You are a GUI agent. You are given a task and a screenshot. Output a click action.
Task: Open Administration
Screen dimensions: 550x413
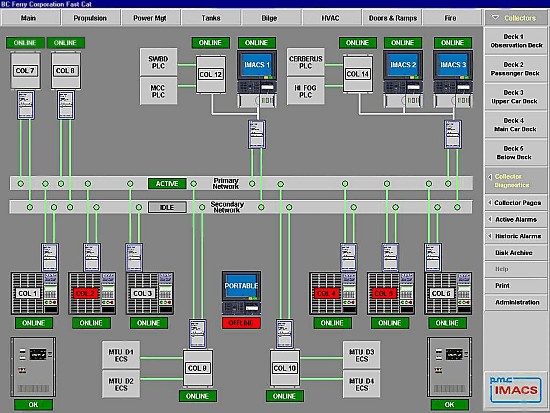[516, 302]
